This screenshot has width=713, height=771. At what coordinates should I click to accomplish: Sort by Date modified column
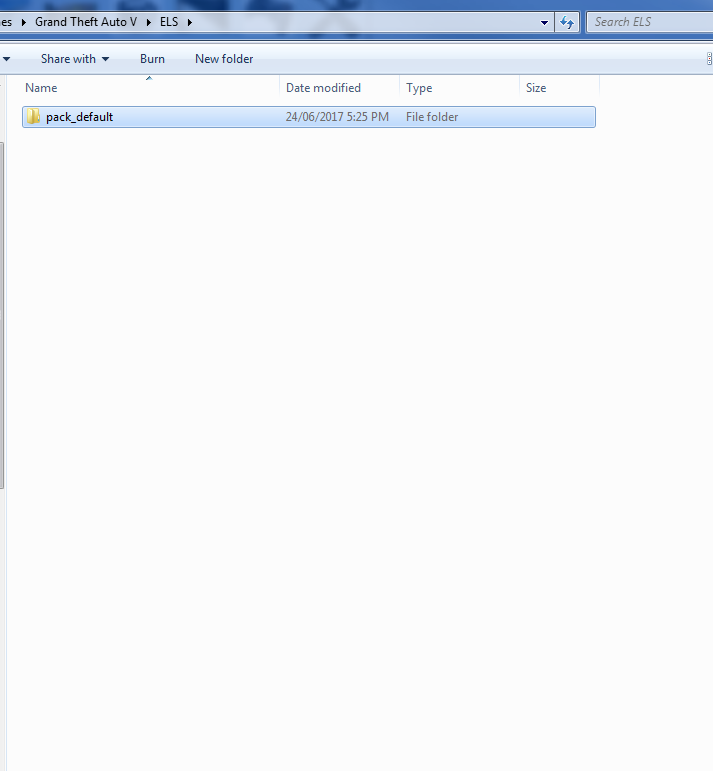339,88
